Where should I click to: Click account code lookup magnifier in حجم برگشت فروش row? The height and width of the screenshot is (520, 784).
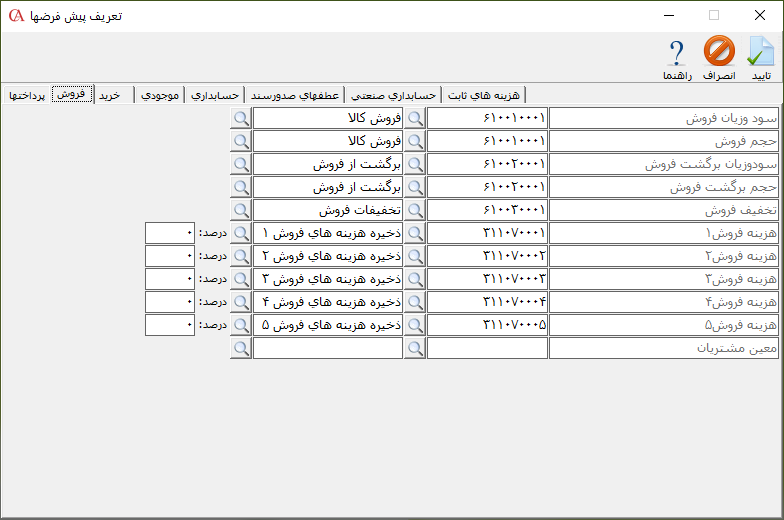pyautogui.click(x=415, y=187)
